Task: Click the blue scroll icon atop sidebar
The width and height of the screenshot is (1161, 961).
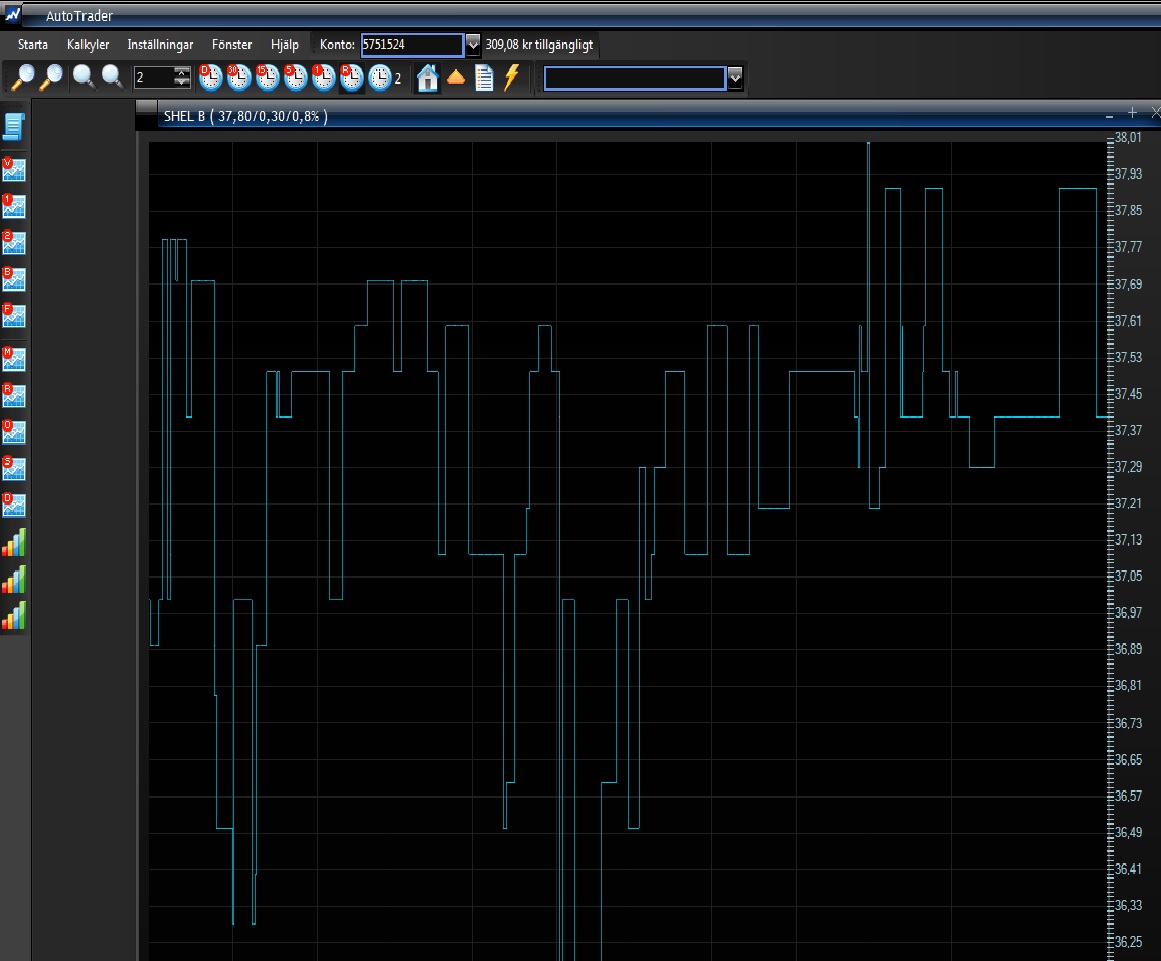Action: point(14,127)
